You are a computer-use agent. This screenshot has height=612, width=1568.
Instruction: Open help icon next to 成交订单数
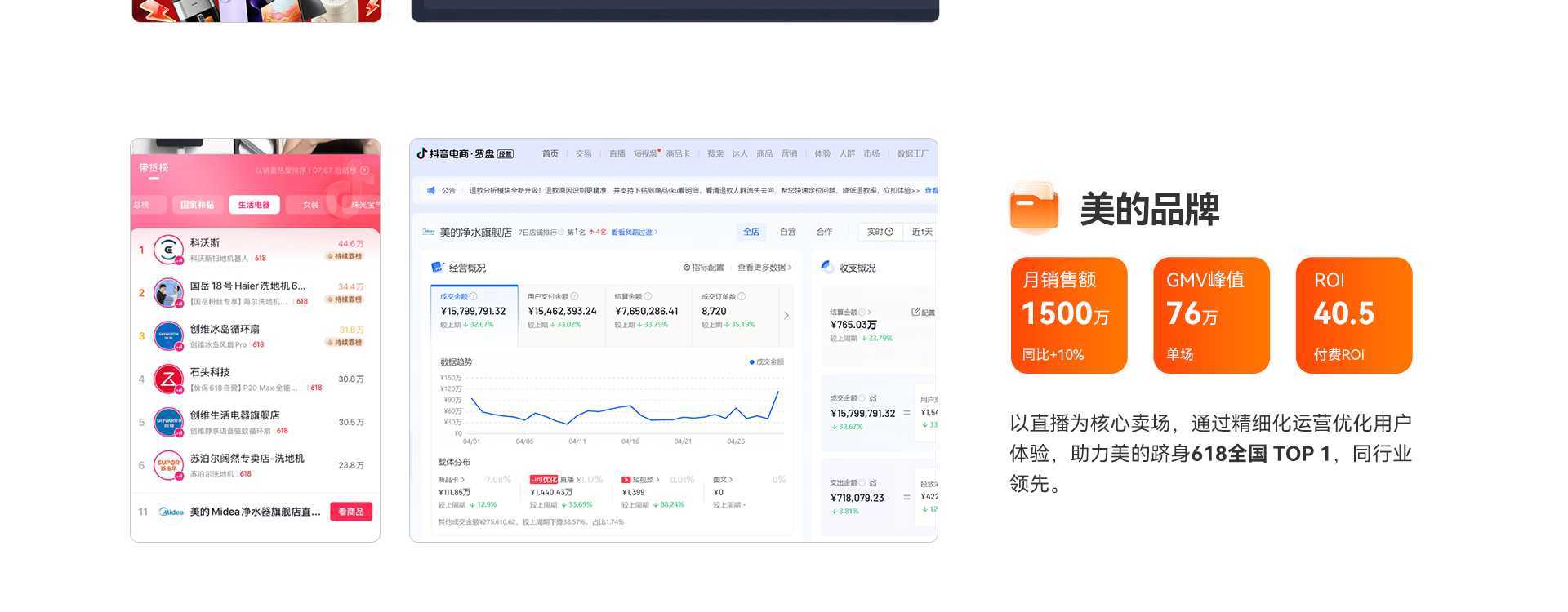(742, 296)
